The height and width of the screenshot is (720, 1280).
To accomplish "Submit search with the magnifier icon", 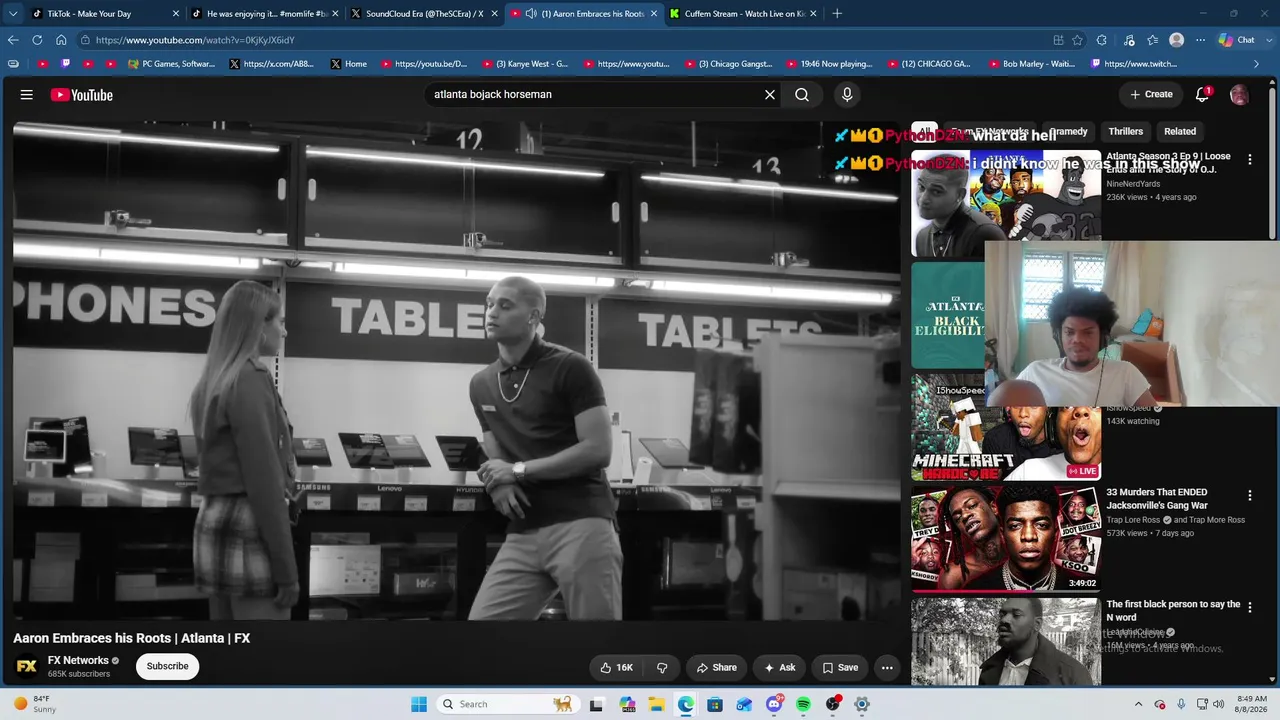I will click(802, 95).
